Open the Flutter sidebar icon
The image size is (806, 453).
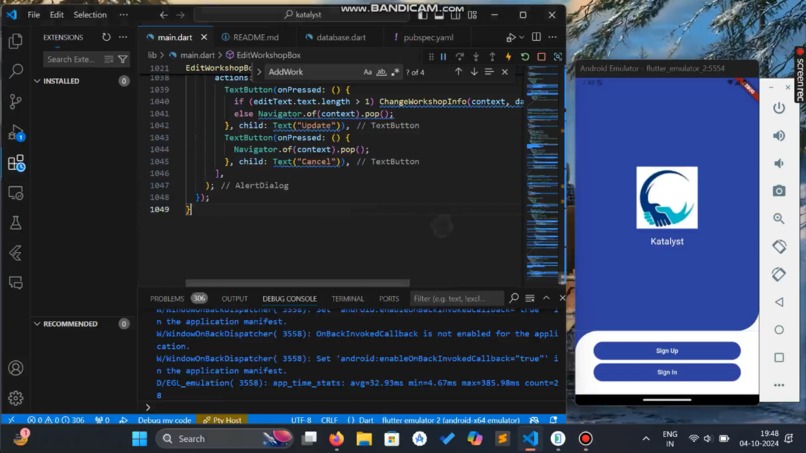(x=15, y=252)
